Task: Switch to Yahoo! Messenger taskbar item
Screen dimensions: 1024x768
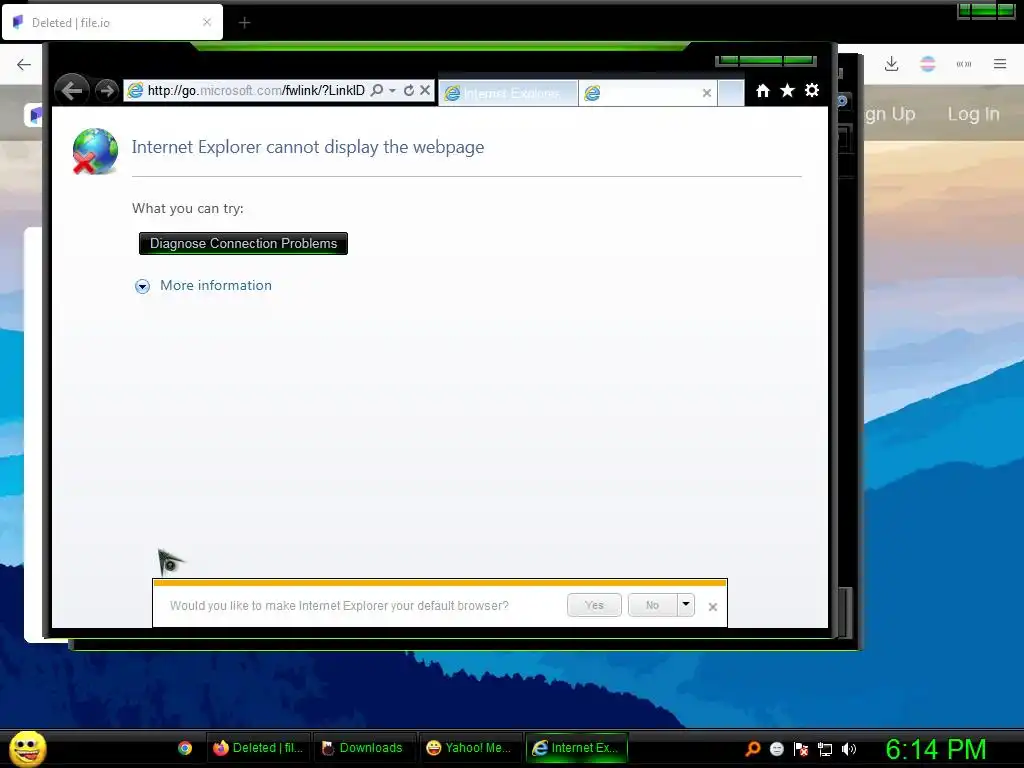Action: pos(469,748)
